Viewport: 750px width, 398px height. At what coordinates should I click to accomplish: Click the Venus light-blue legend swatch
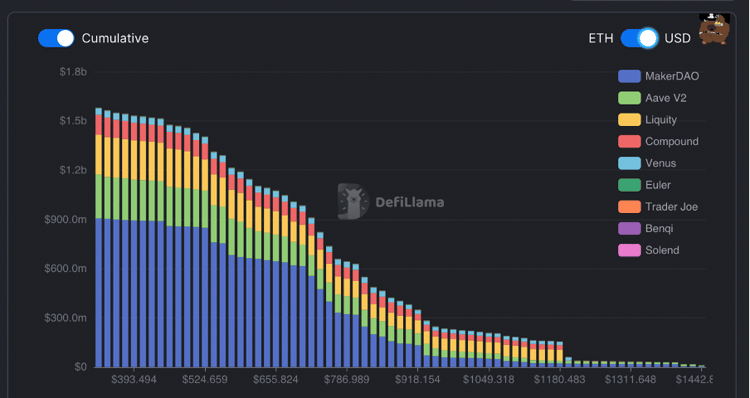629,163
